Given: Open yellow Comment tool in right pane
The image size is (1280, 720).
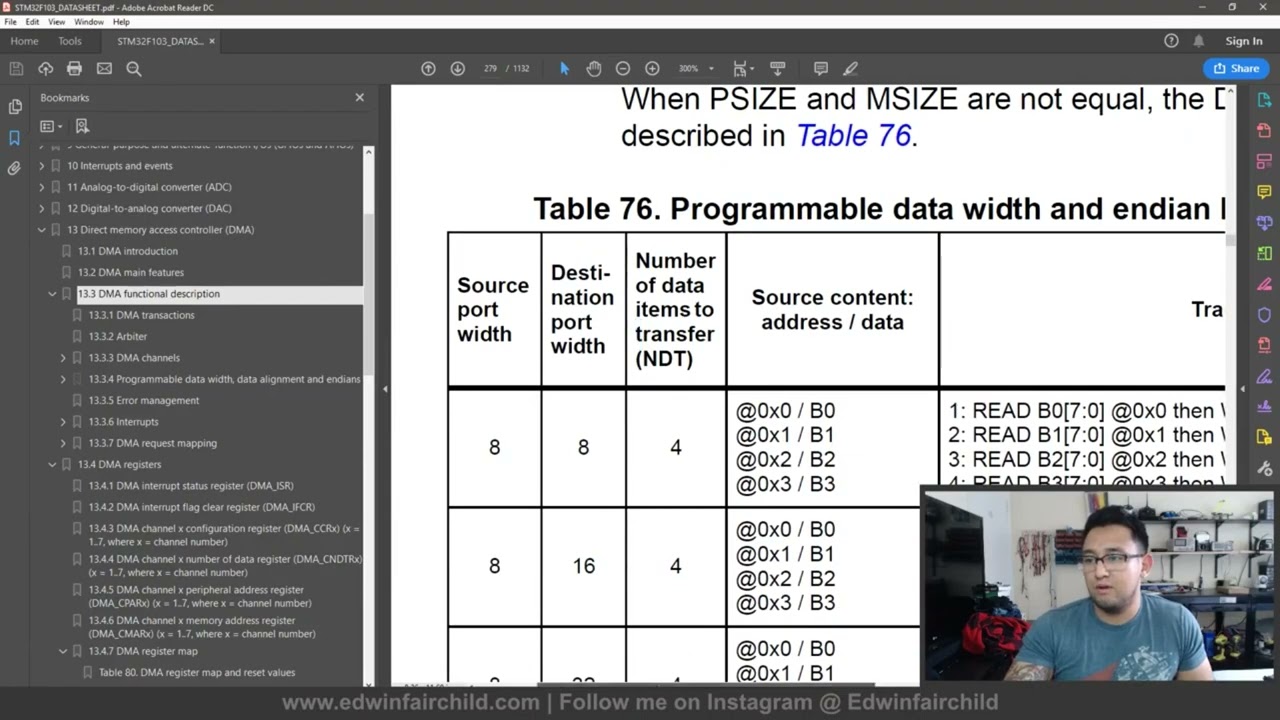Looking at the screenshot, I should pyautogui.click(x=1264, y=191).
